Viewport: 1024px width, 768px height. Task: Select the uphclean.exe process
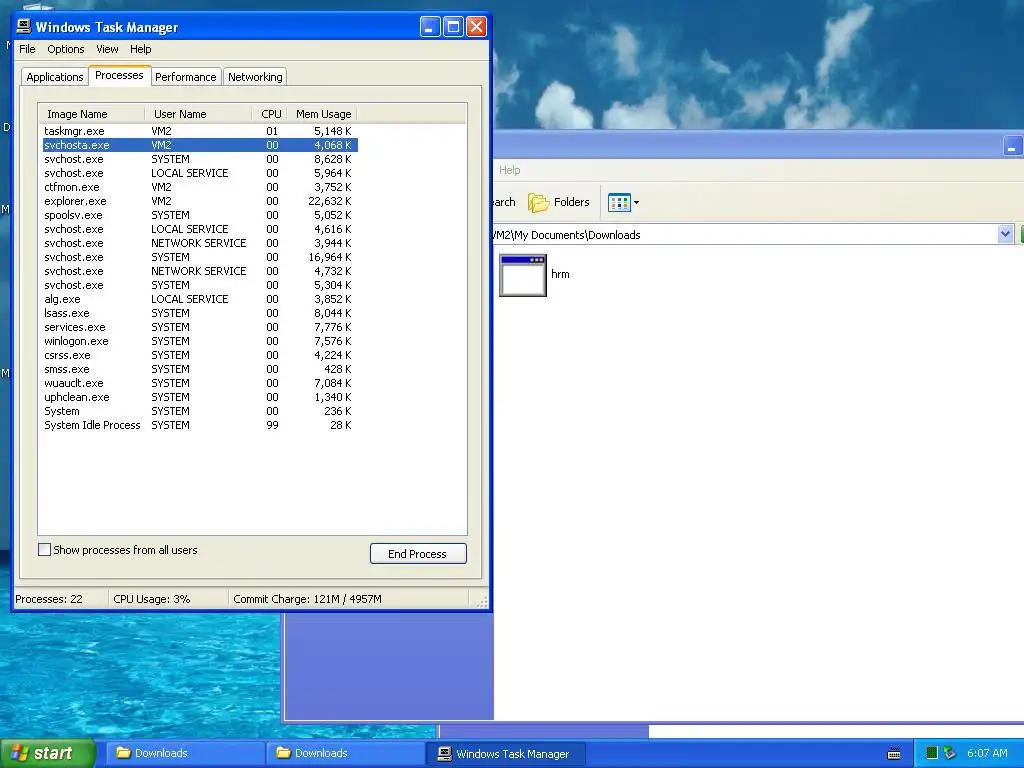(x=200, y=397)
